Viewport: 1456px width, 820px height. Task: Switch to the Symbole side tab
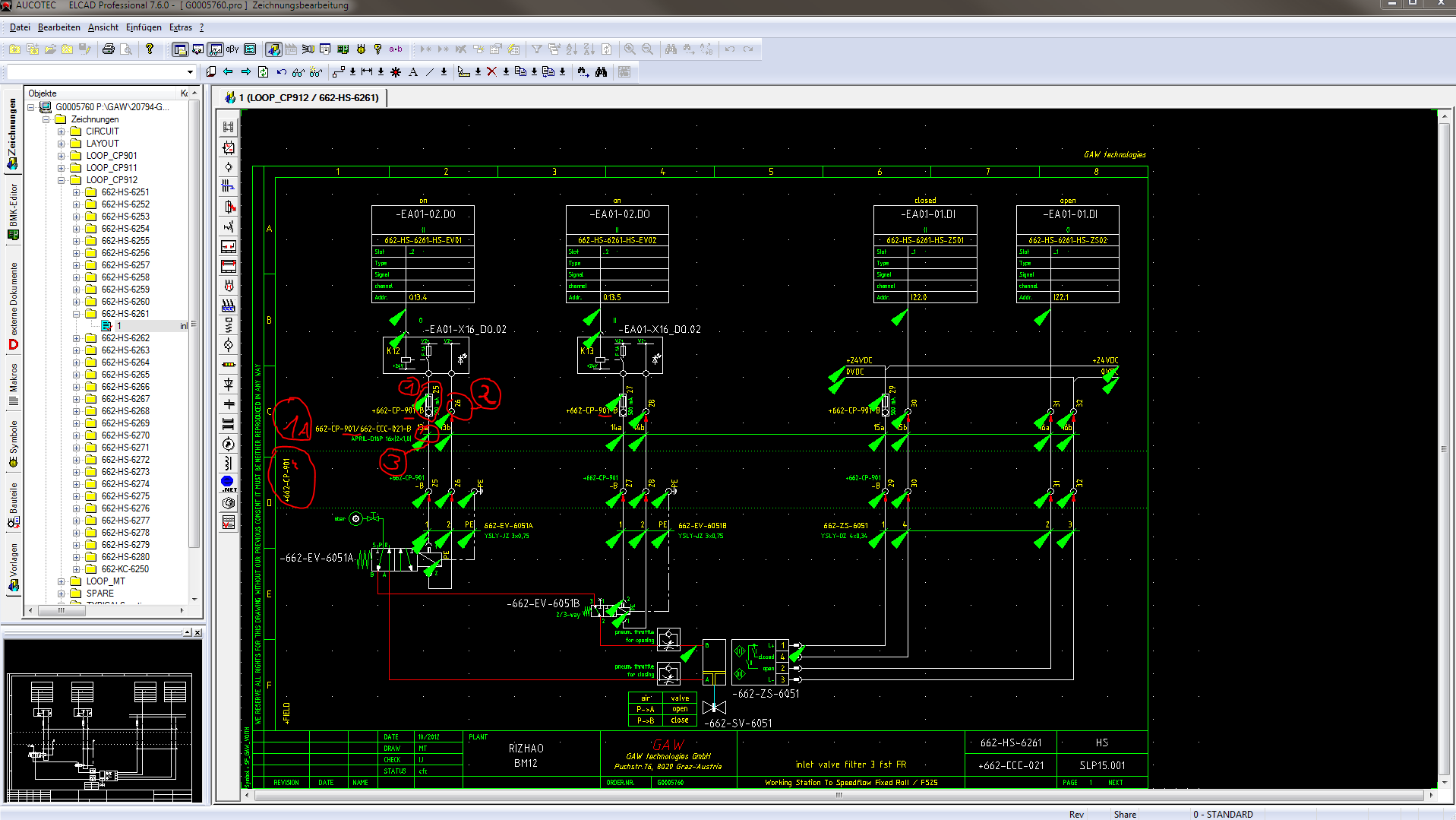(x=13, y=443)
